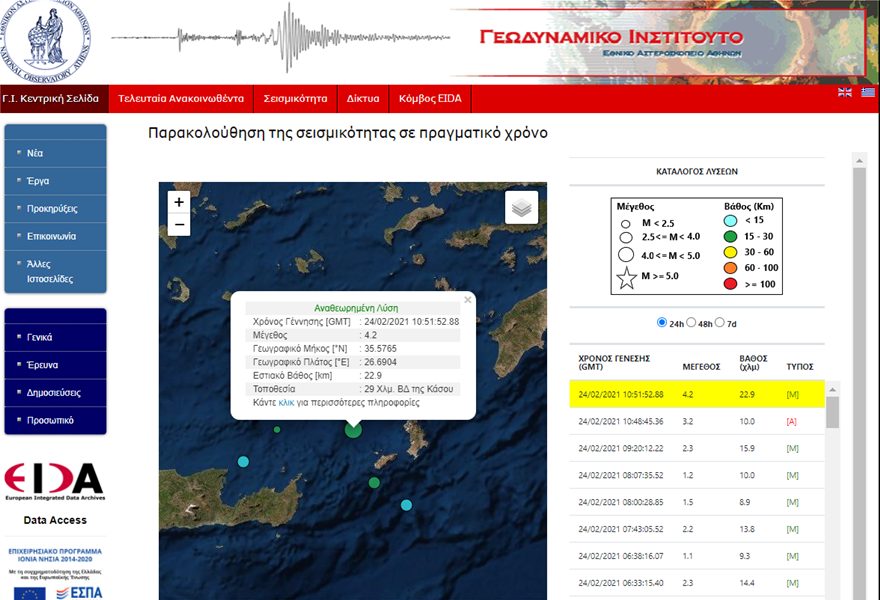Expand the Τελευταία Ανακοινωθέντα menu
The image size is (880, 600).
tap(181, 99)
